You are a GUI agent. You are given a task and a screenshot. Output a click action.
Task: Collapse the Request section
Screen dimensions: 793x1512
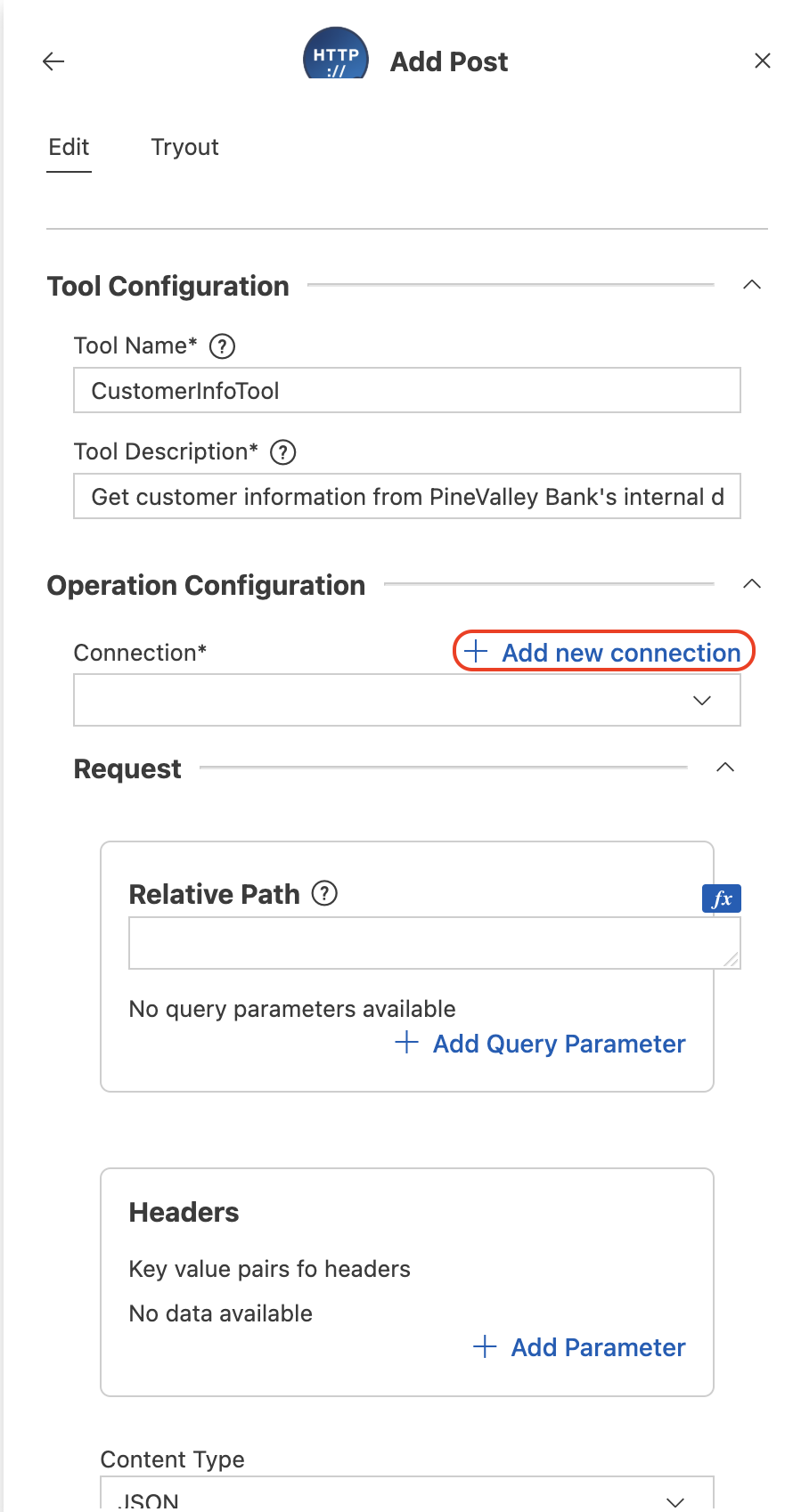click(x=725, y=768)
